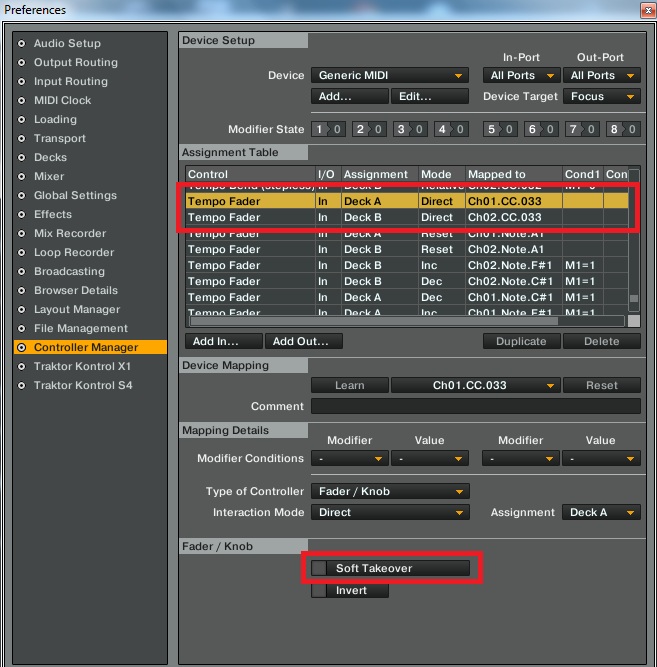This screenshot has height=667, width=657.
Task: Click Modifier State 1 indicator
Action: 328,129
